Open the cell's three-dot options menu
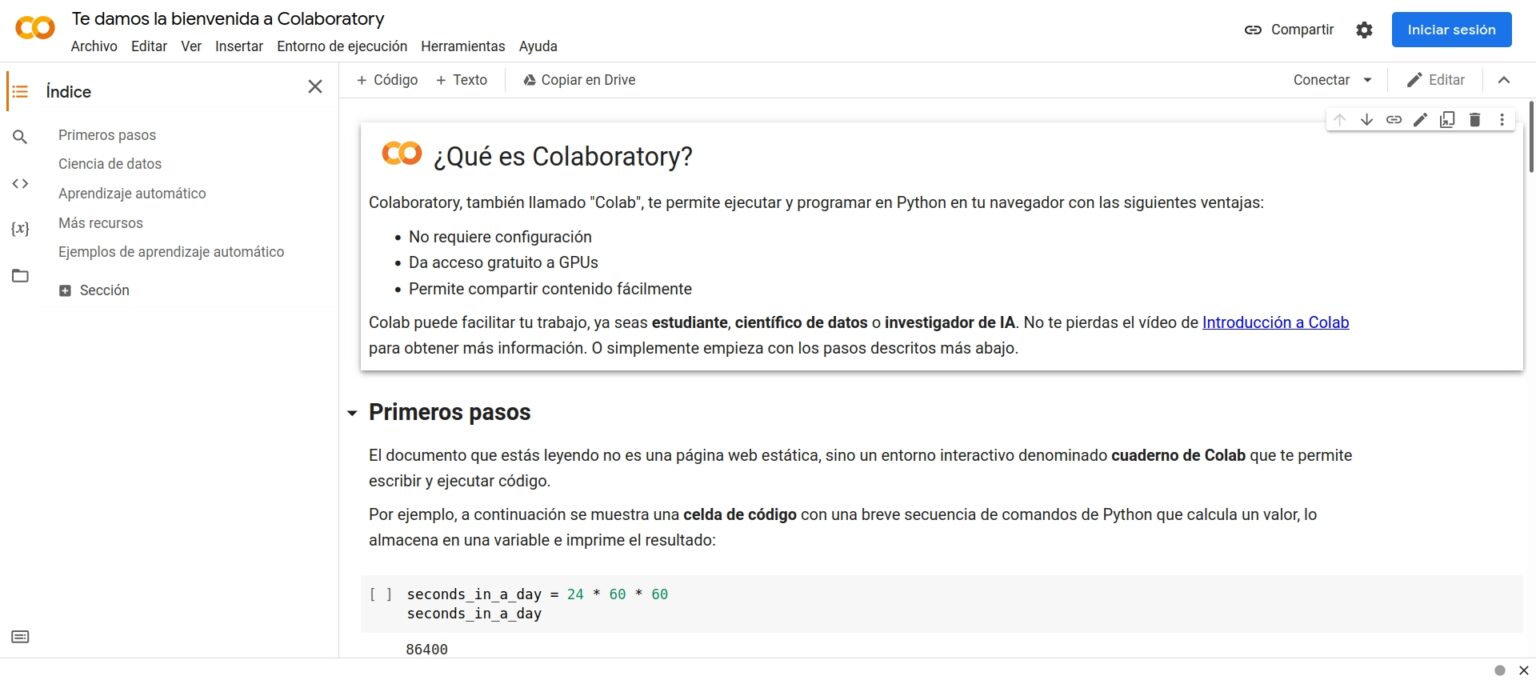The image size is (1536, 680). point(1501,119)
